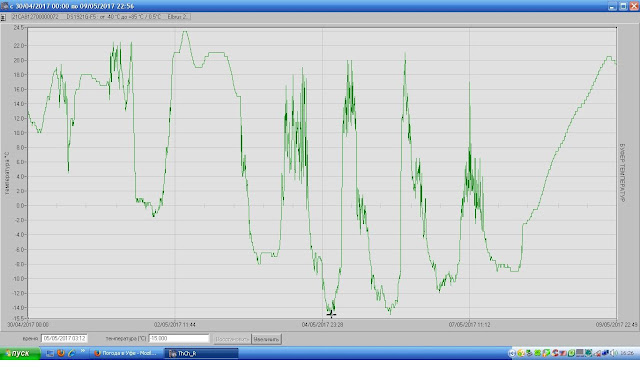This screenshot has height=375, width=640.
Task: Click the x-axis label 30/04/2017 00:00
Action: click(28, 325)
